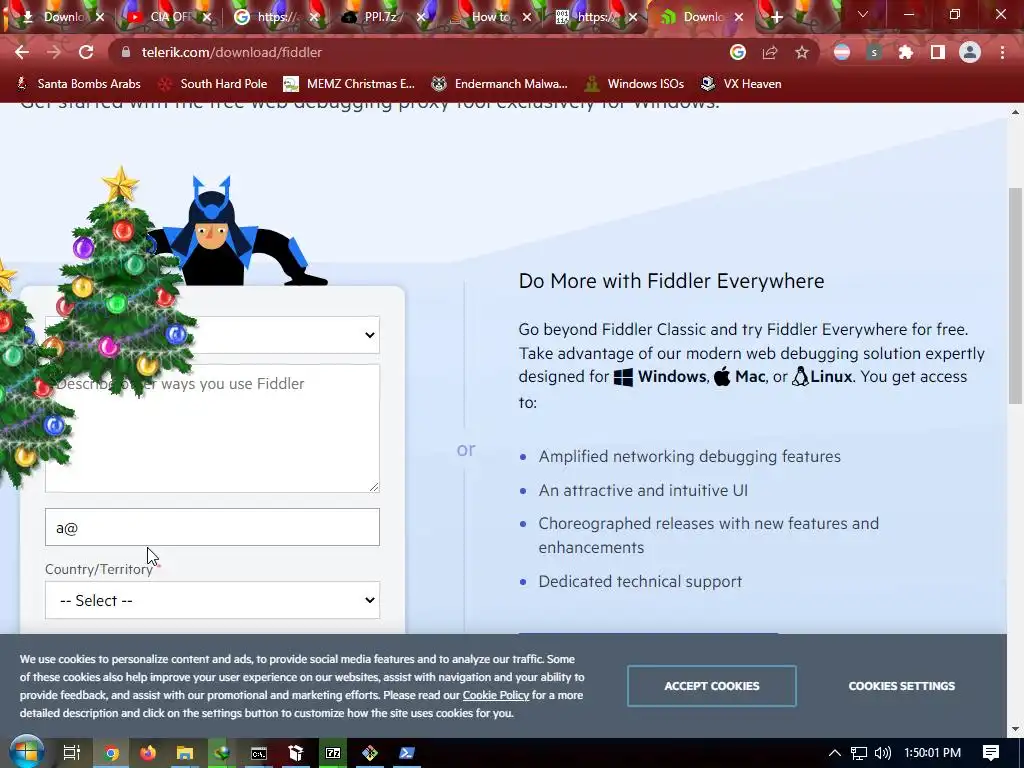The height and width of the screenshot is (768, 1024).
Task: Open the volume speaker icon
Action: click(882, 753)
